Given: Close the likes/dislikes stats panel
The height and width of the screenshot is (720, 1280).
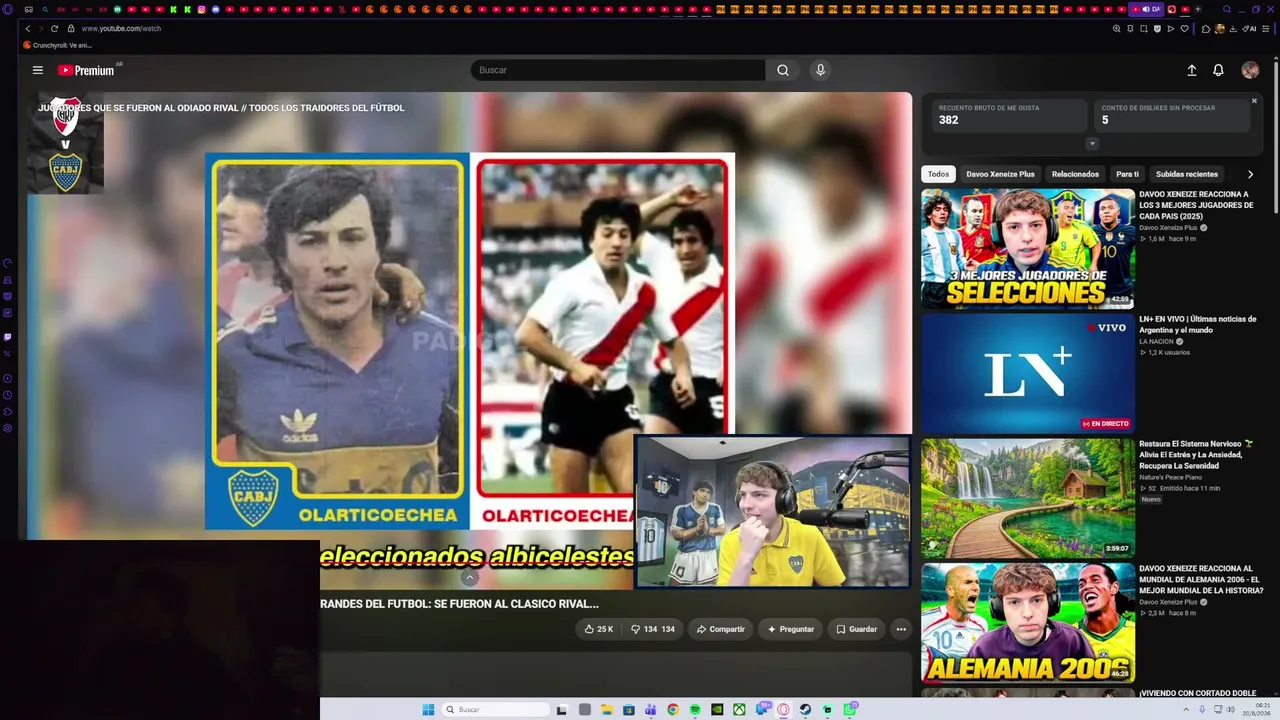Looking at the screenshot, I should click(x=1254, y=101).
